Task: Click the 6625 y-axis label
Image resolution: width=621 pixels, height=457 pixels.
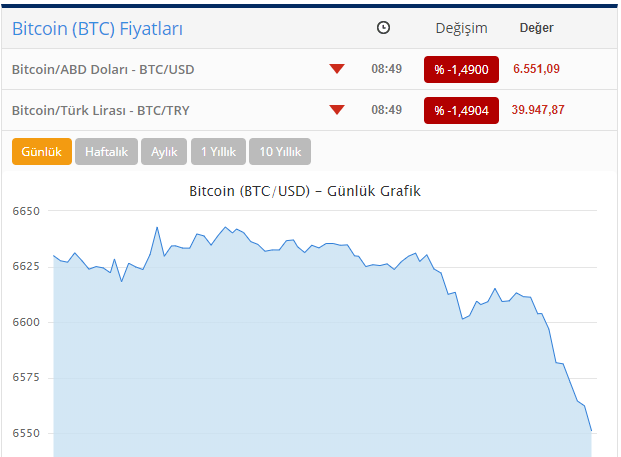Action: tap(26, 266)
